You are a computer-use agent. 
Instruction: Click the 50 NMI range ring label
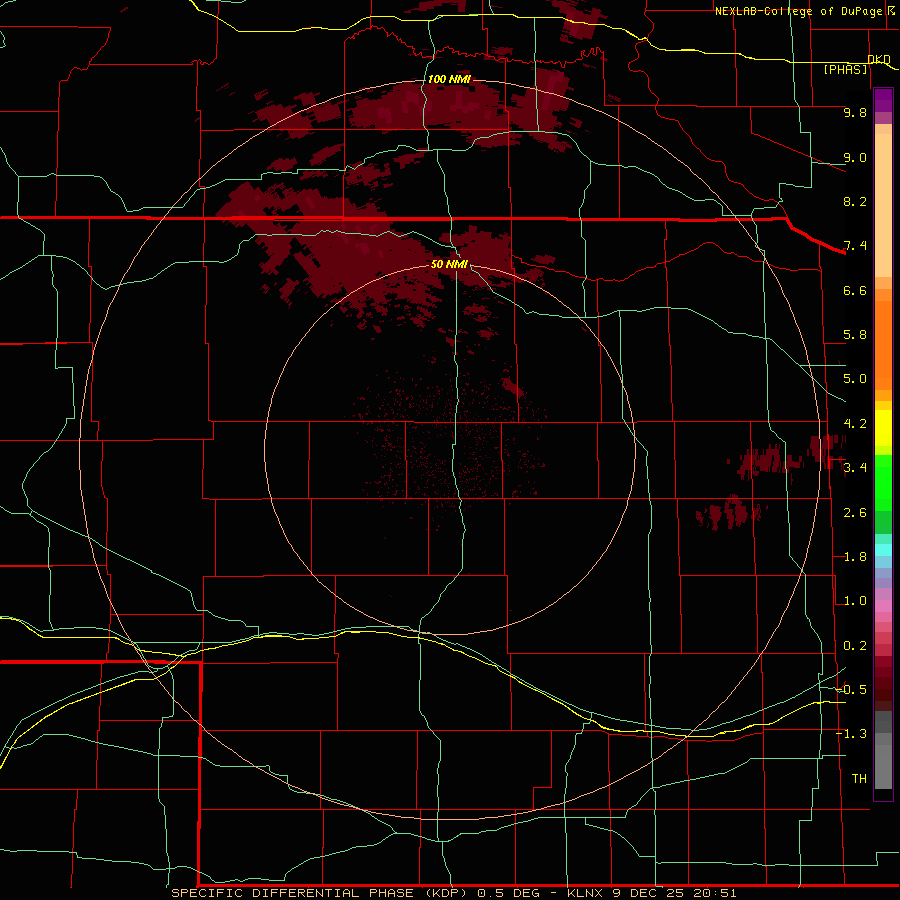[x=449, y=264]
